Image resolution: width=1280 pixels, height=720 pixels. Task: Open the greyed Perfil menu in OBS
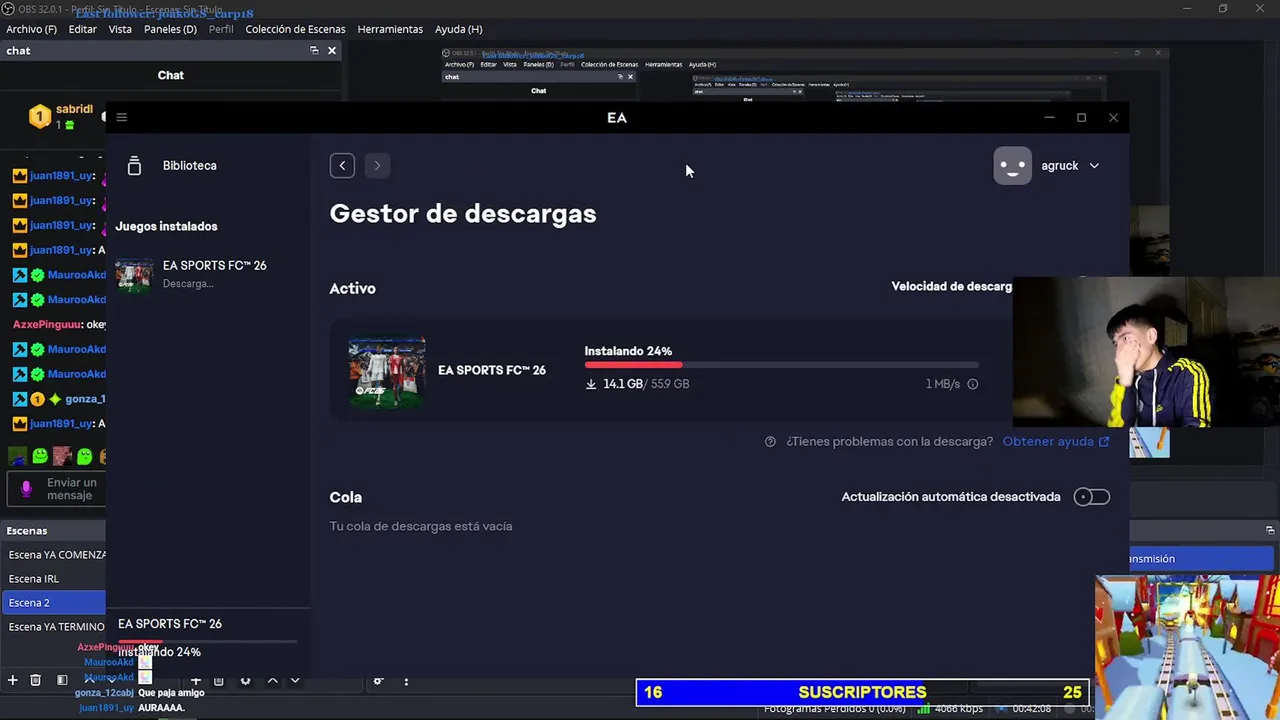tap(221, 29)
